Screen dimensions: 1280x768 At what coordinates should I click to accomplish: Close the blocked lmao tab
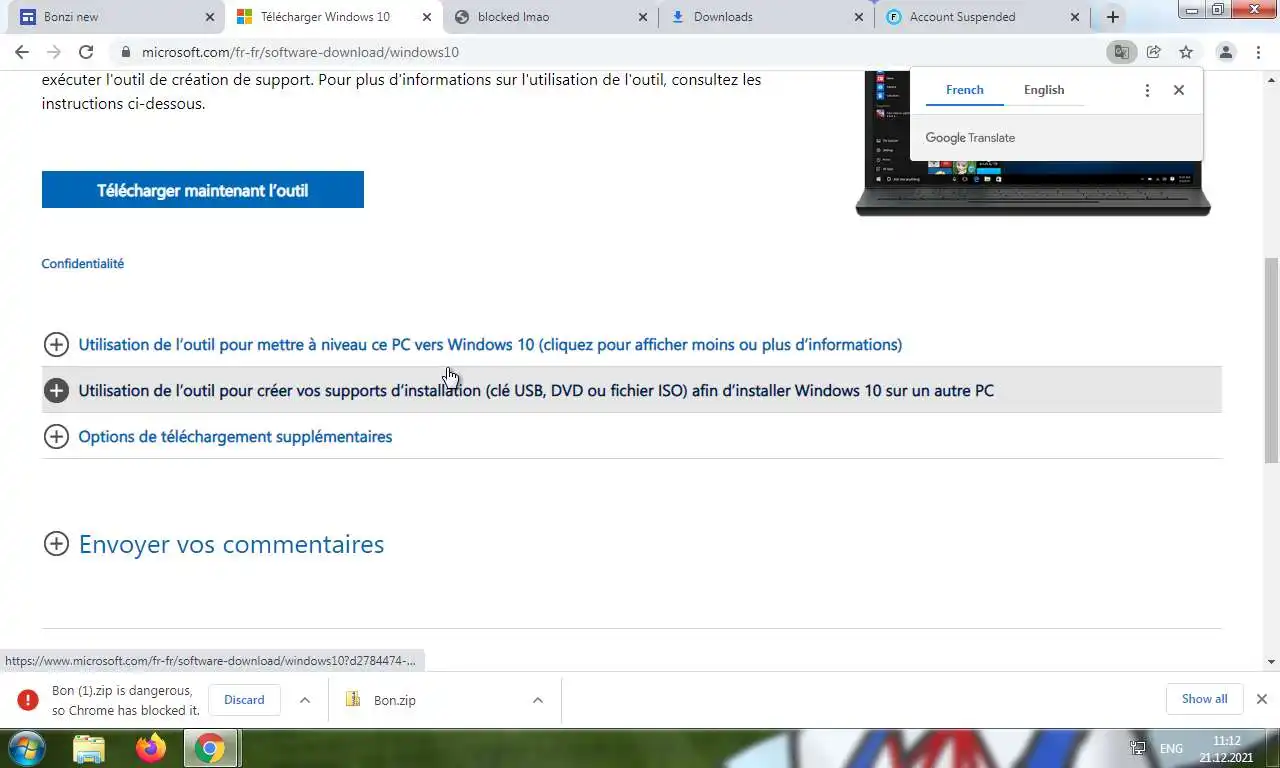(642, 17)
